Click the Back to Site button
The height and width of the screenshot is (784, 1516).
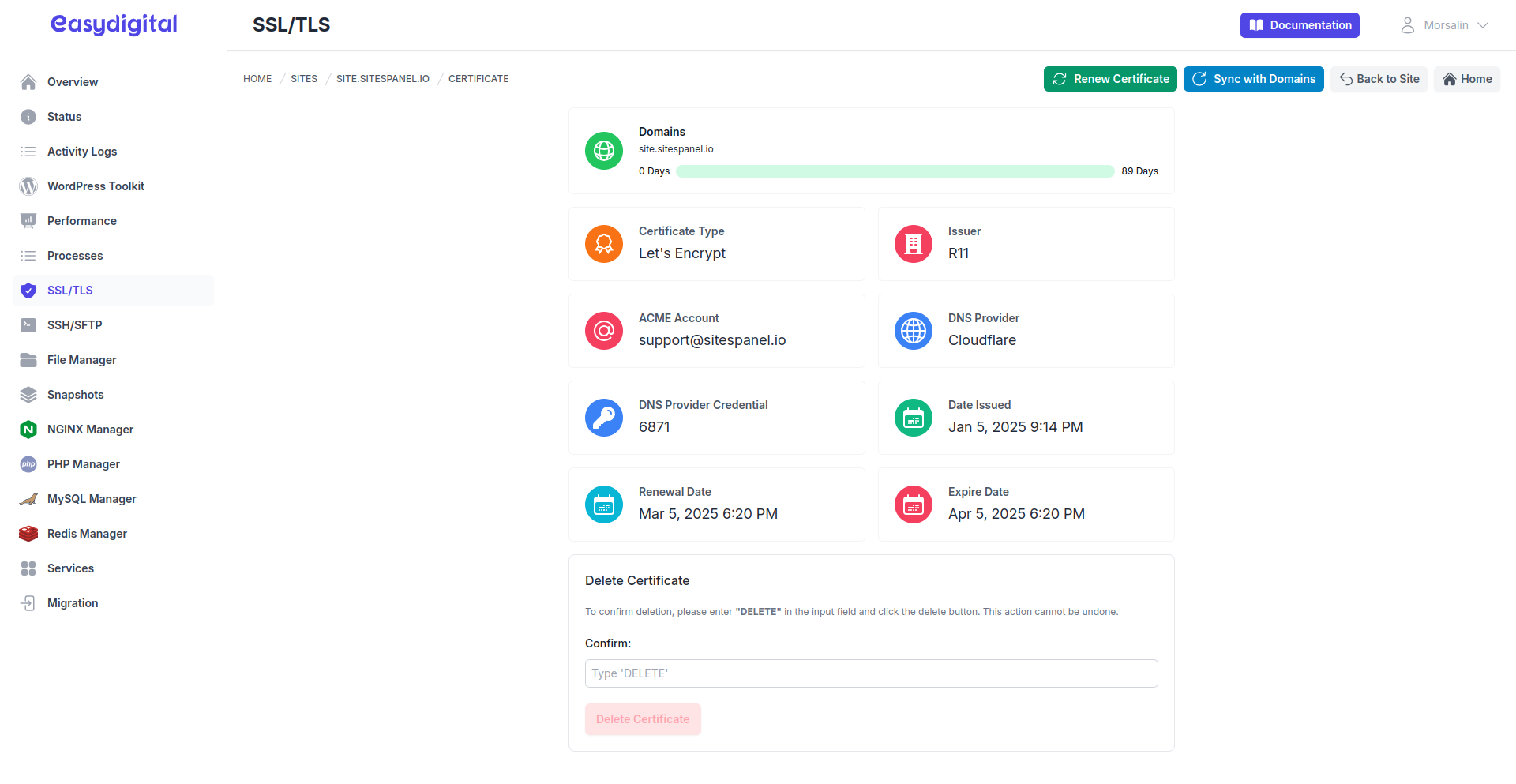click(1379, 79)
